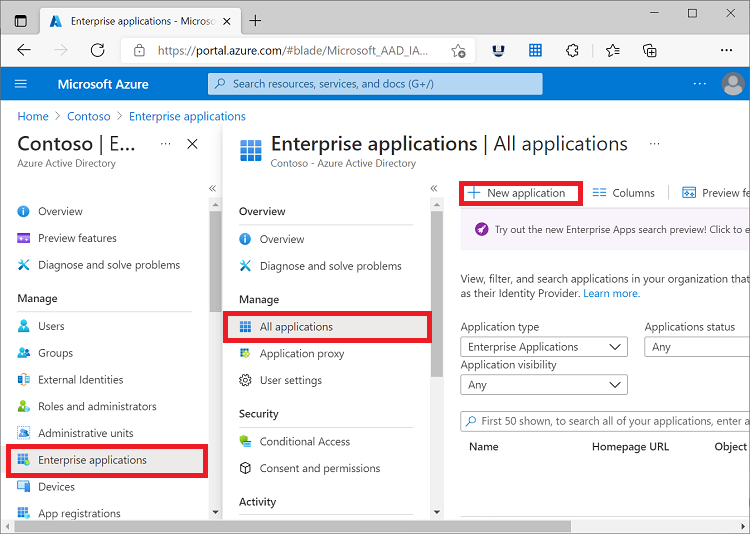Open the Azure header more options ellipsis
Viewport: 750px width, 534px height.
coord(700,84)
